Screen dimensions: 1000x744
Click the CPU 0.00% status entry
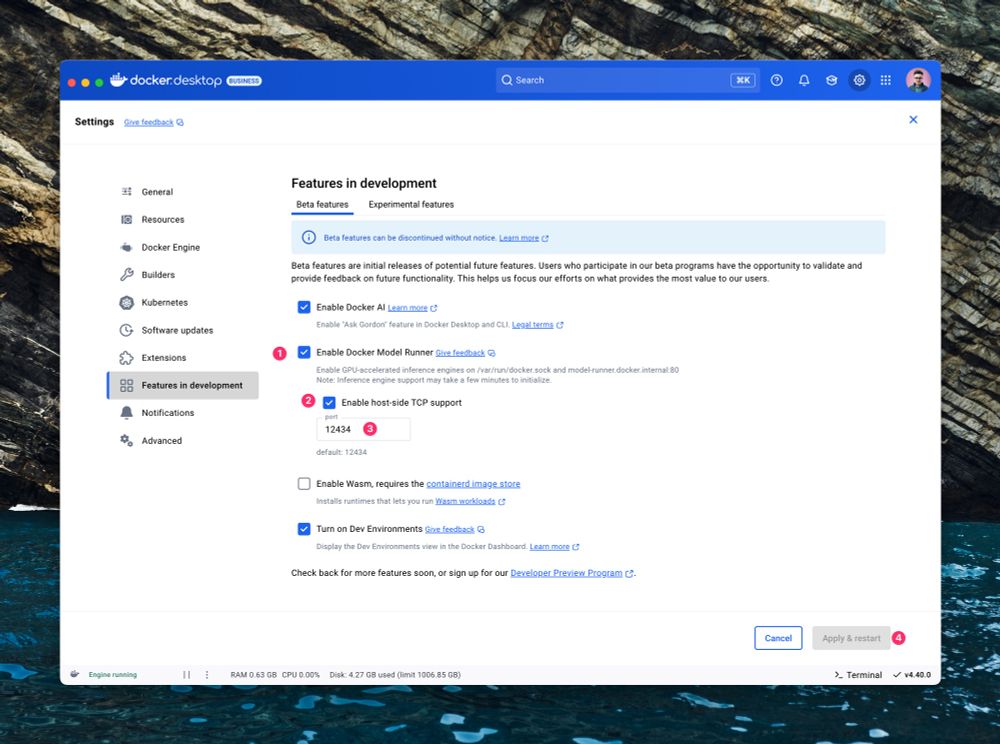click(x=300, y=675)
